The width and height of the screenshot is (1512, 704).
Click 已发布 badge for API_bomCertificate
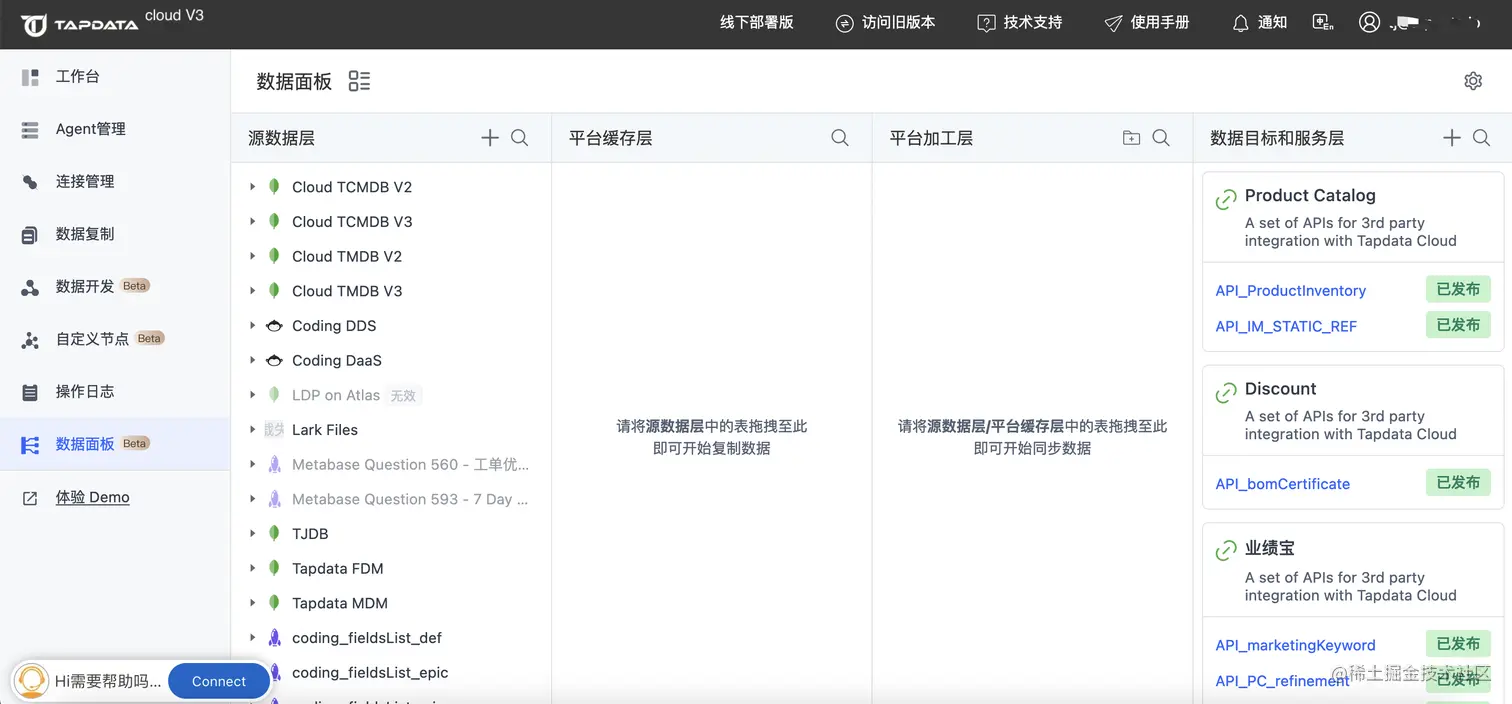[1458, 482]
